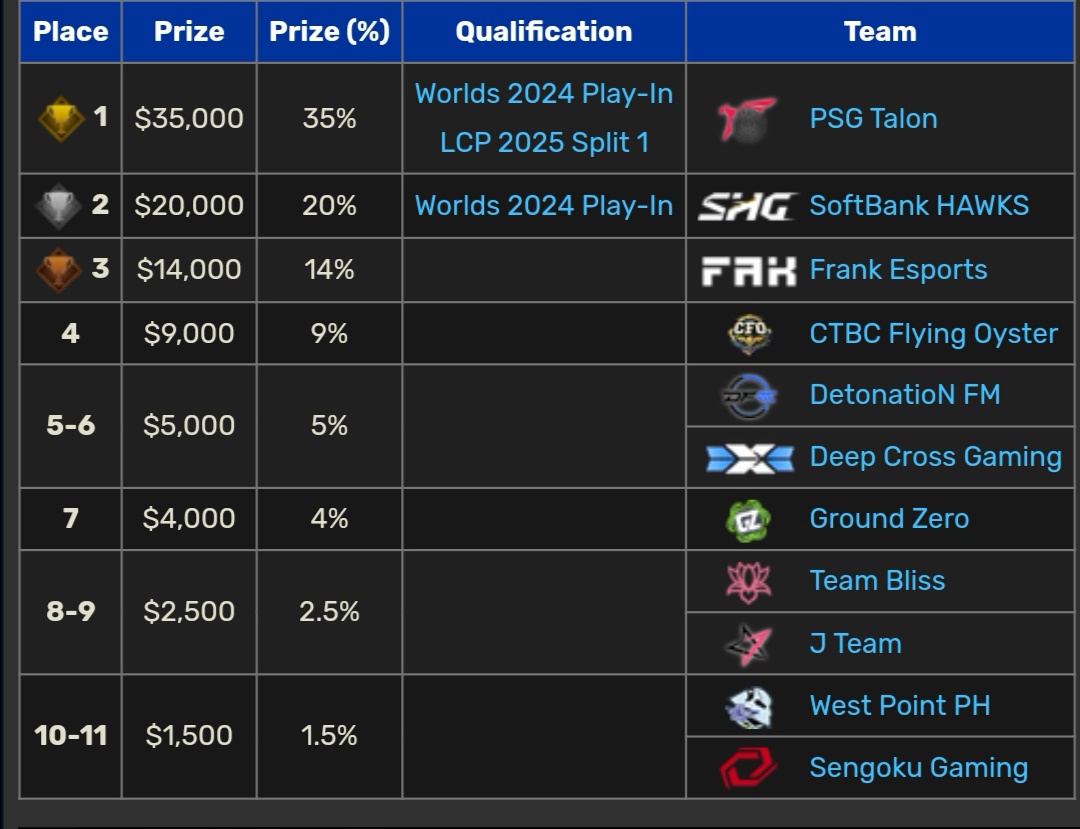Go to the CTBC Flying Oyster page
The height and width of the screenshot is (829, 1080).
933,334
